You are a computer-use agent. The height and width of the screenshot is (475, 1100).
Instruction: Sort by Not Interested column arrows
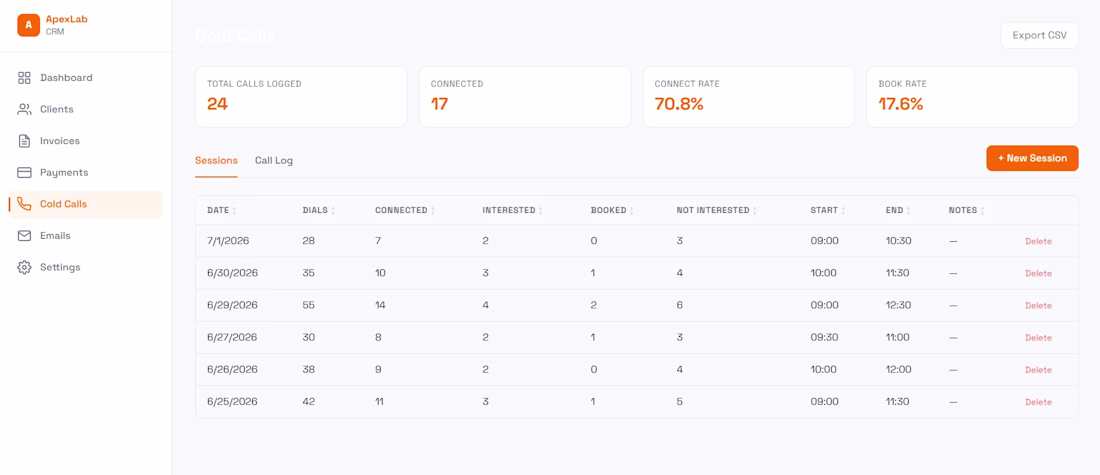pyautogui.click(x=755, y=210)
